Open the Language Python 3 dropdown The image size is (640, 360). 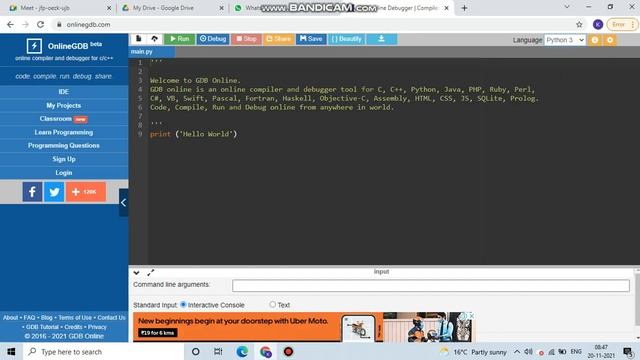(x=565, y=40)
